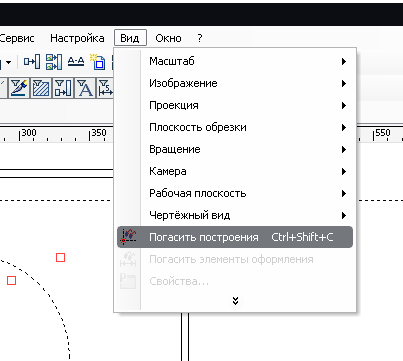Click the icon beside Погасить построения
Screen dimensions: 403x361
129,237
